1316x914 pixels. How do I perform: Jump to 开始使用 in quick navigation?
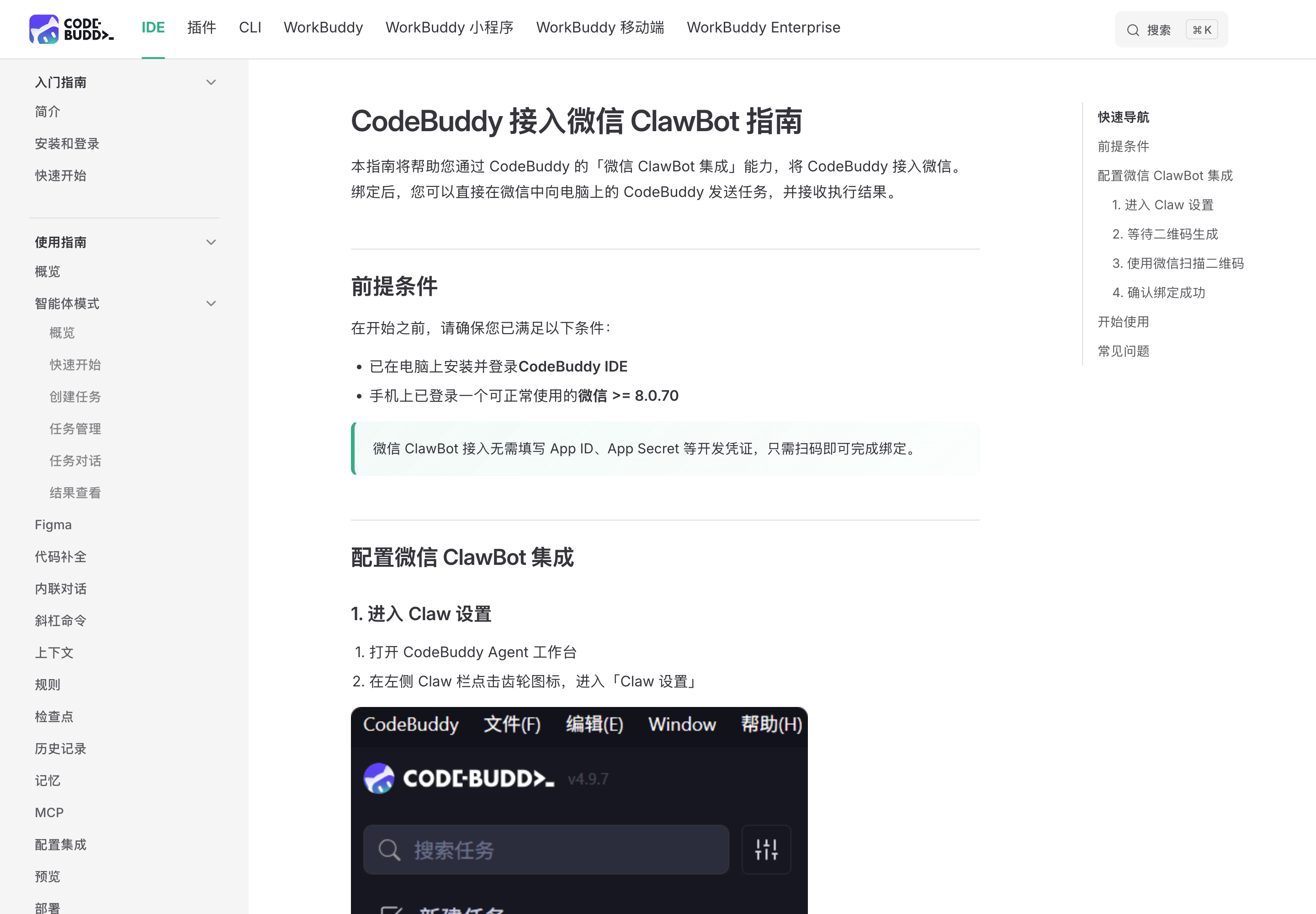(x=1123, y=322)
